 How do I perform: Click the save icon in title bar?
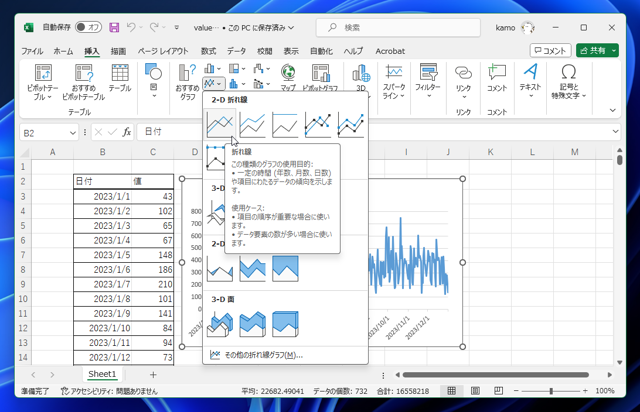coord(114,27)
